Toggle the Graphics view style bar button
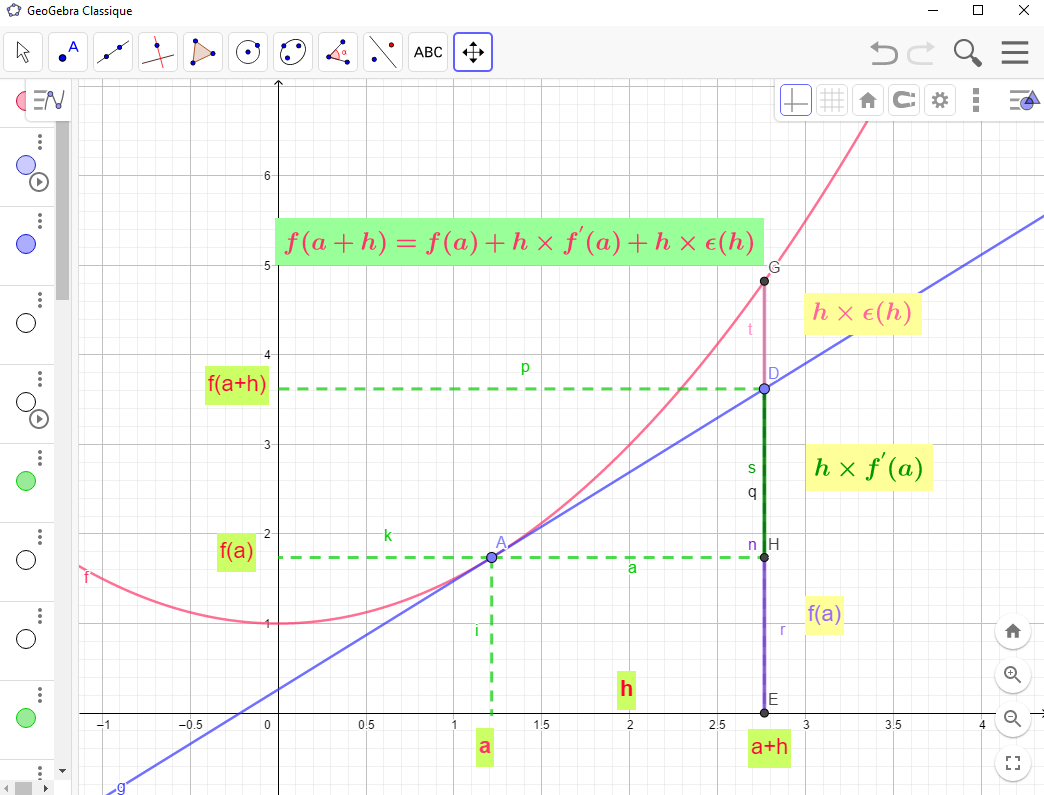1044x795 pixels. 1023,101
